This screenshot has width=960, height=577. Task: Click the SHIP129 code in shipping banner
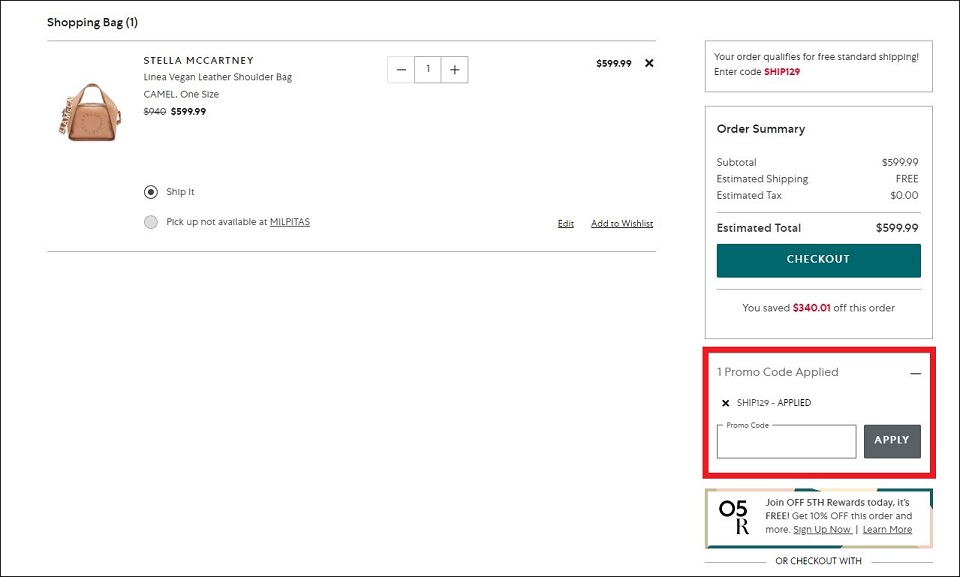point(782,72)
